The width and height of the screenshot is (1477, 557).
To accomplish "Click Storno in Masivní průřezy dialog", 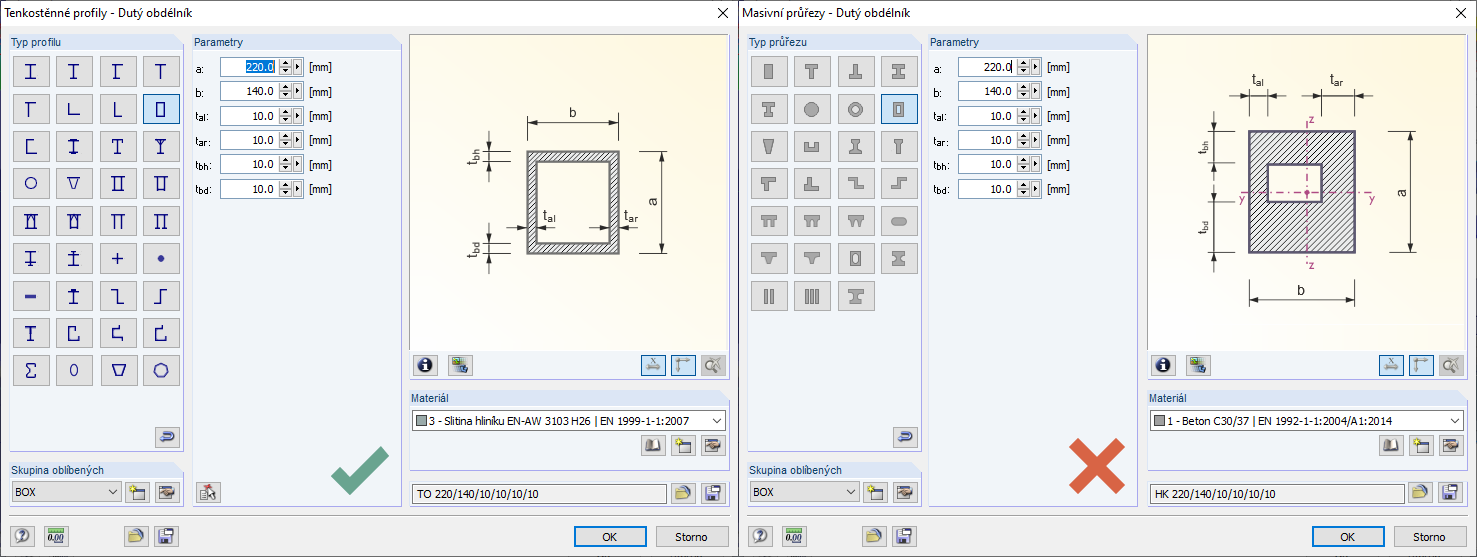I will pos(1430,537).
